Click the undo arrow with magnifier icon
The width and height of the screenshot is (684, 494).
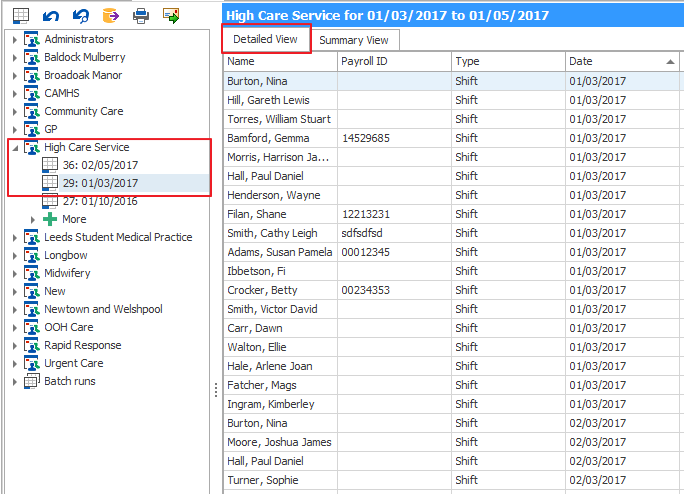coord(80,15)
